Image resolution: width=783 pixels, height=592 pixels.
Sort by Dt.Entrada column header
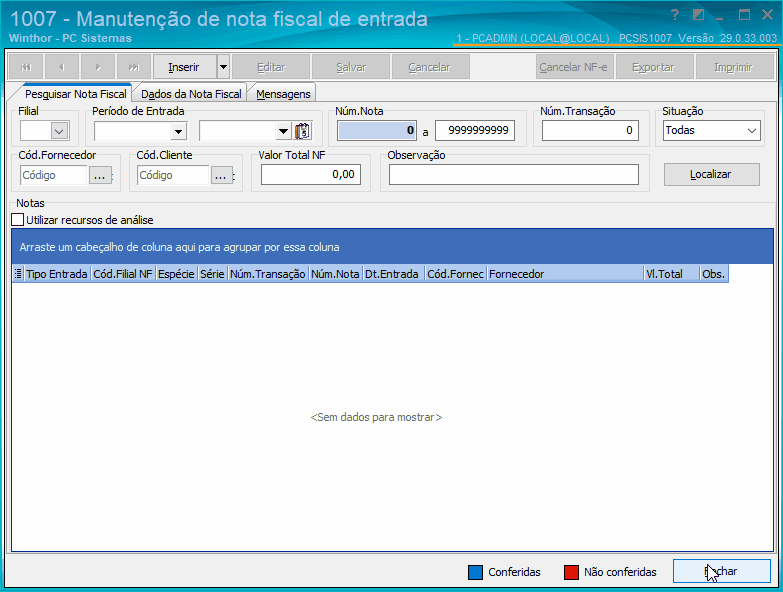(x=393, y=274)
